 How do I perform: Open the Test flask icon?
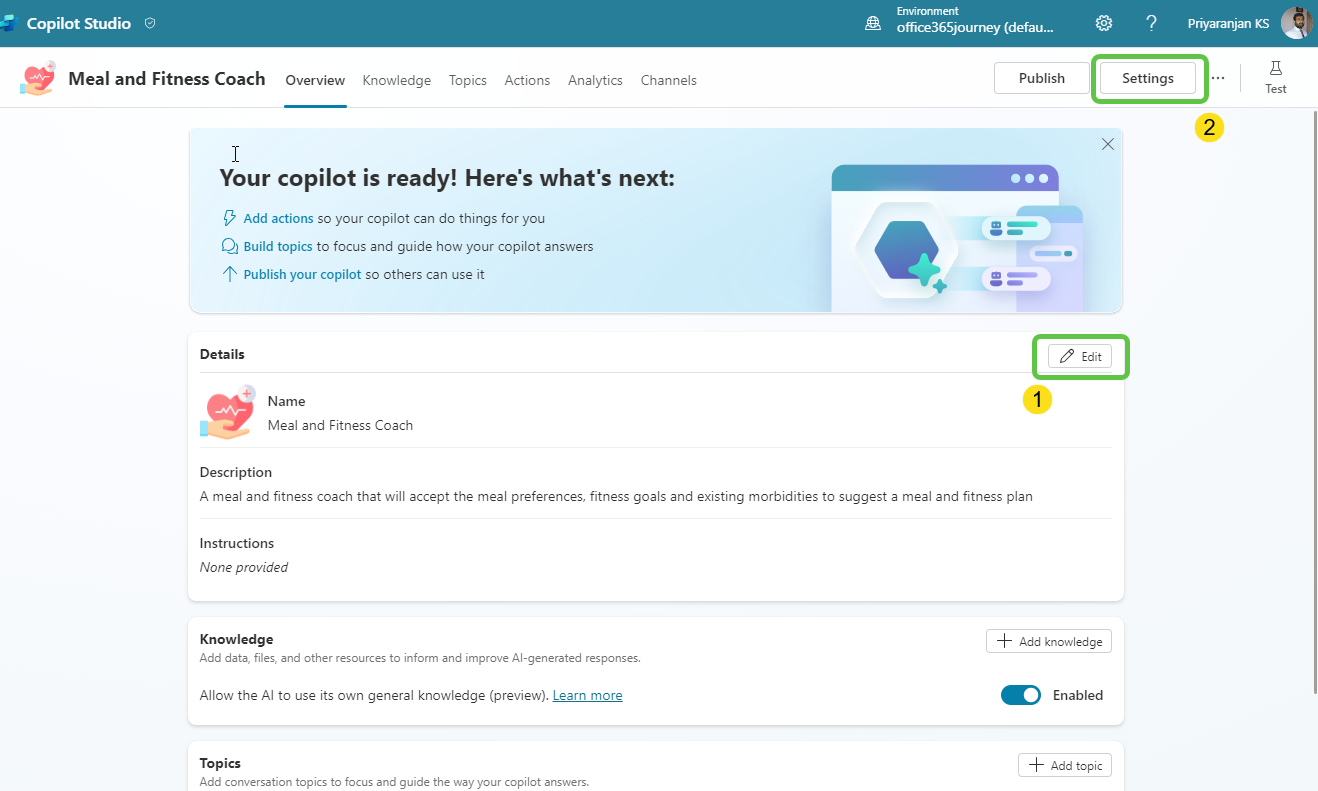(1275, 69)
